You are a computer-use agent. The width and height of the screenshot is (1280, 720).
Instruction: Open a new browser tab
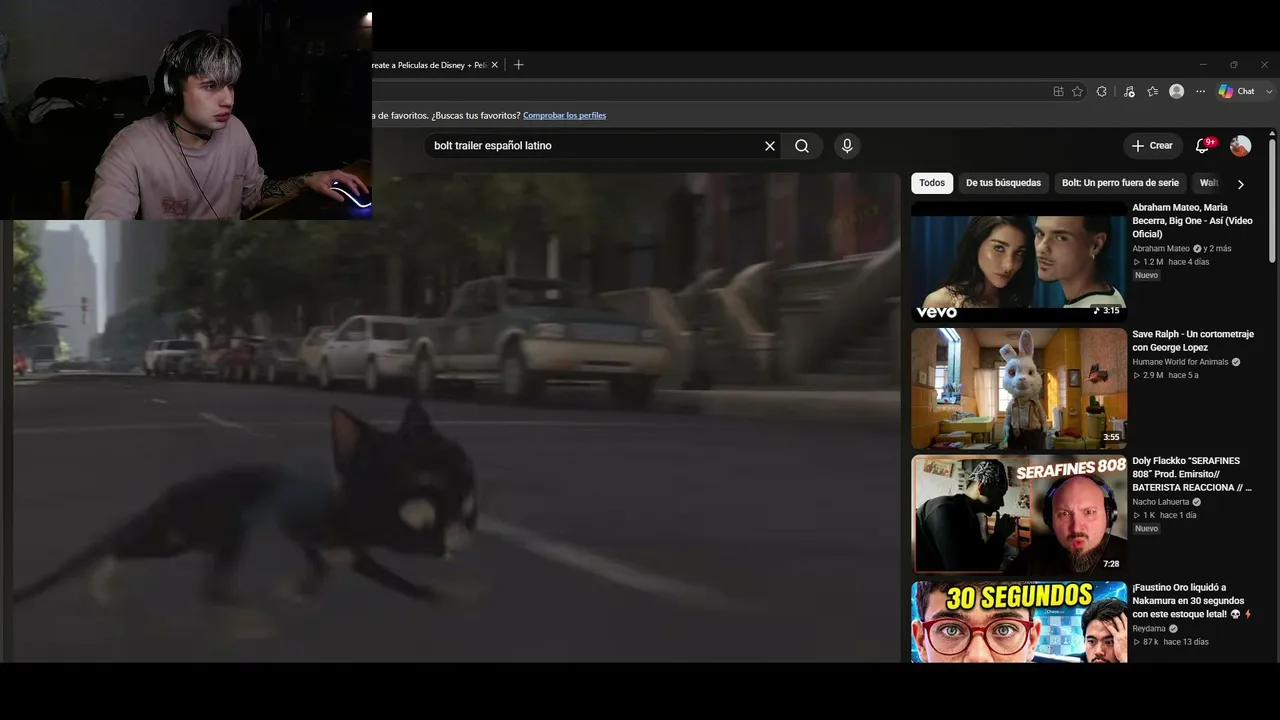[518, 65]
